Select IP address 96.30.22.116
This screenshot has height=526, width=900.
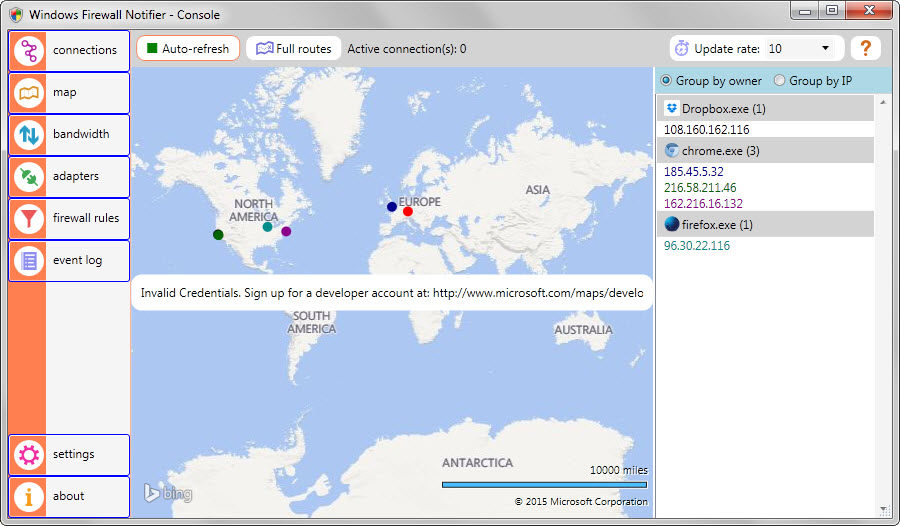[x=697, y=245]
